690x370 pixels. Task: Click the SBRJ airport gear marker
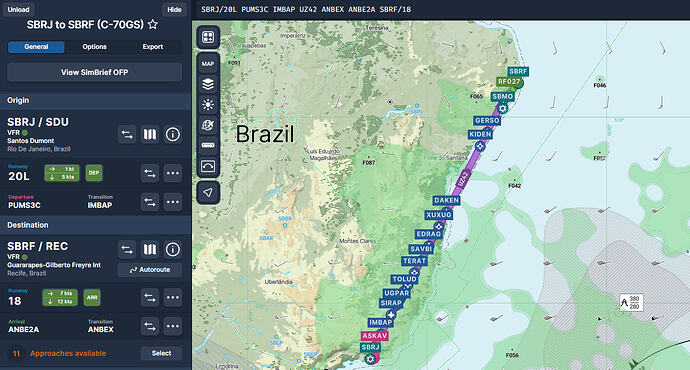(371, 359)
